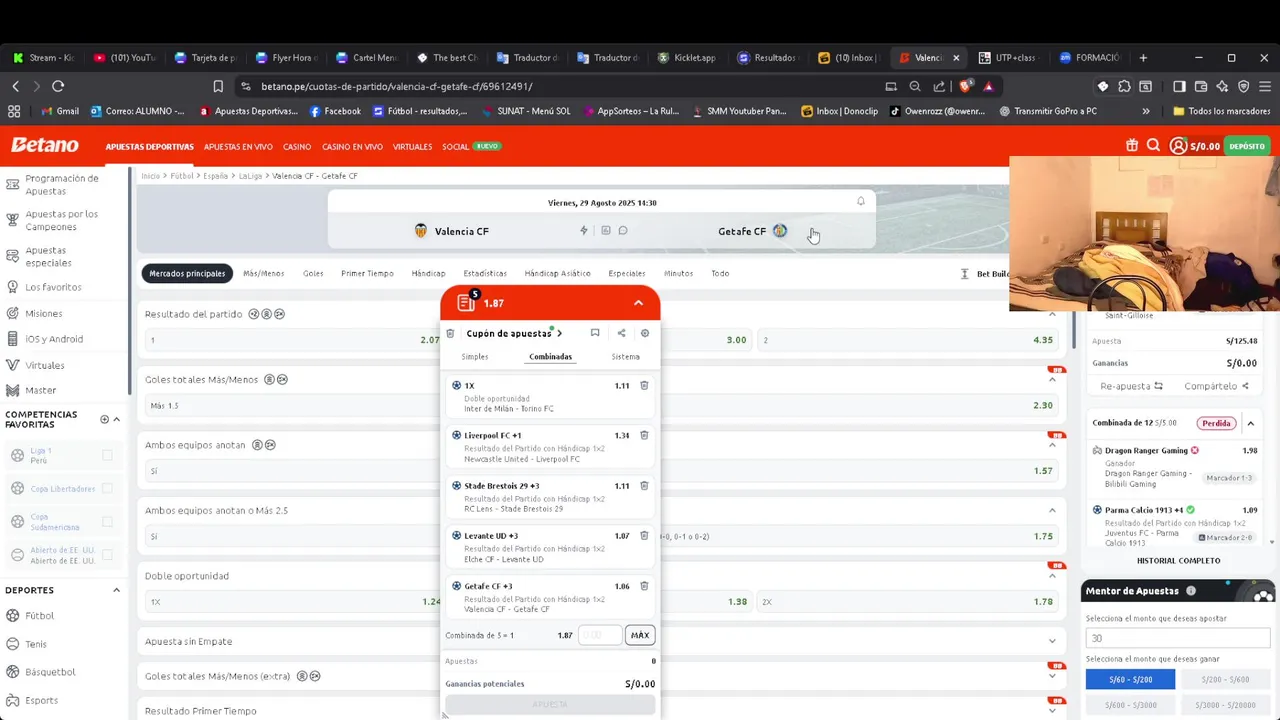The image size is (1280, 720).
Task: Open the Apuestas en Vivo menu
Action: tap(238, 147)
